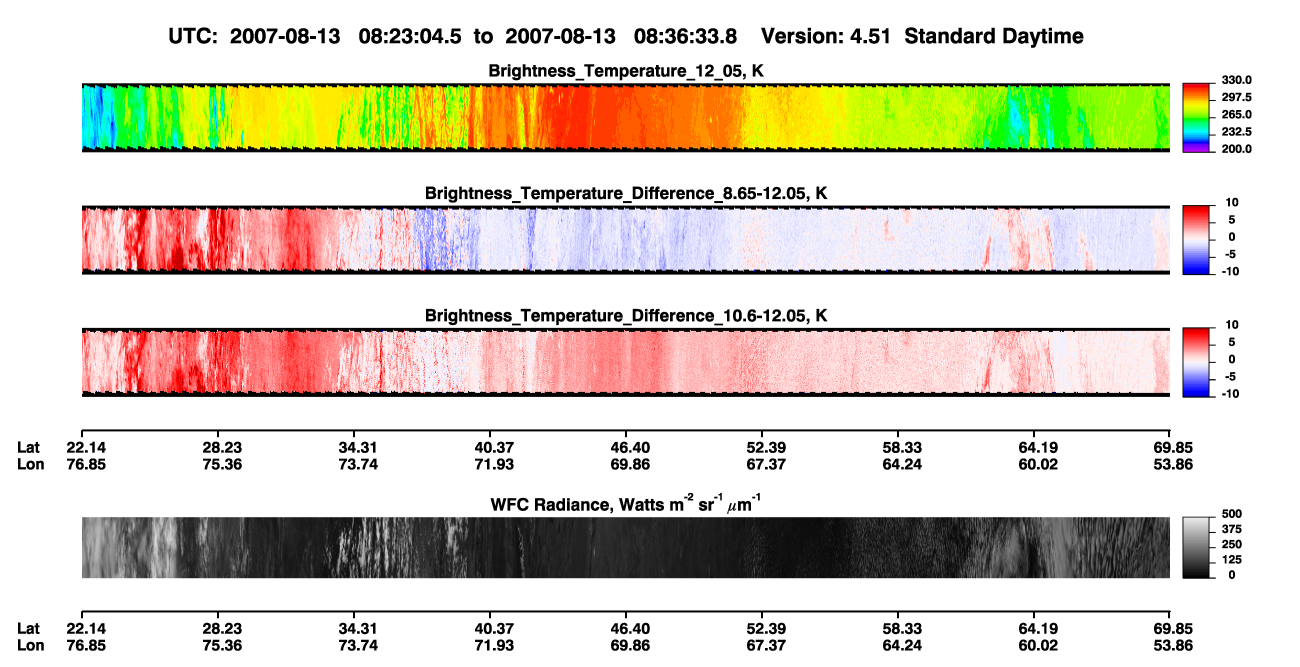Click the 'Lon' label under the 10.6-12.05 panel
The image size is (1300, 667).
(x=30, y=464)
